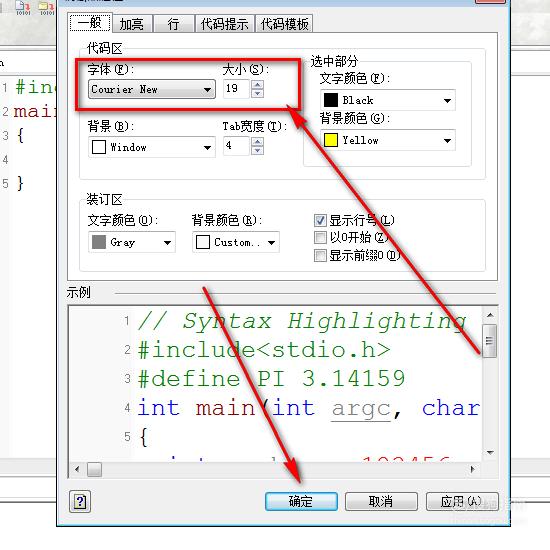550x550 pixels.
Task: Click the yellow color swatch
Action: pyautogui.click(x=330, y=140)
